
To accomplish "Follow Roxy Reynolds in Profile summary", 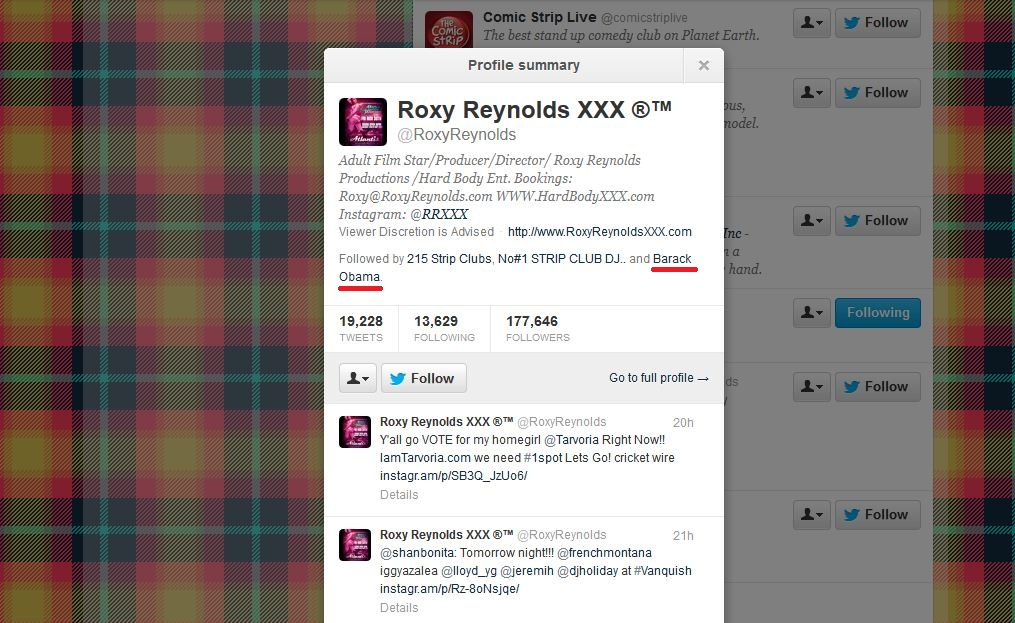I will tap(424, 378).
